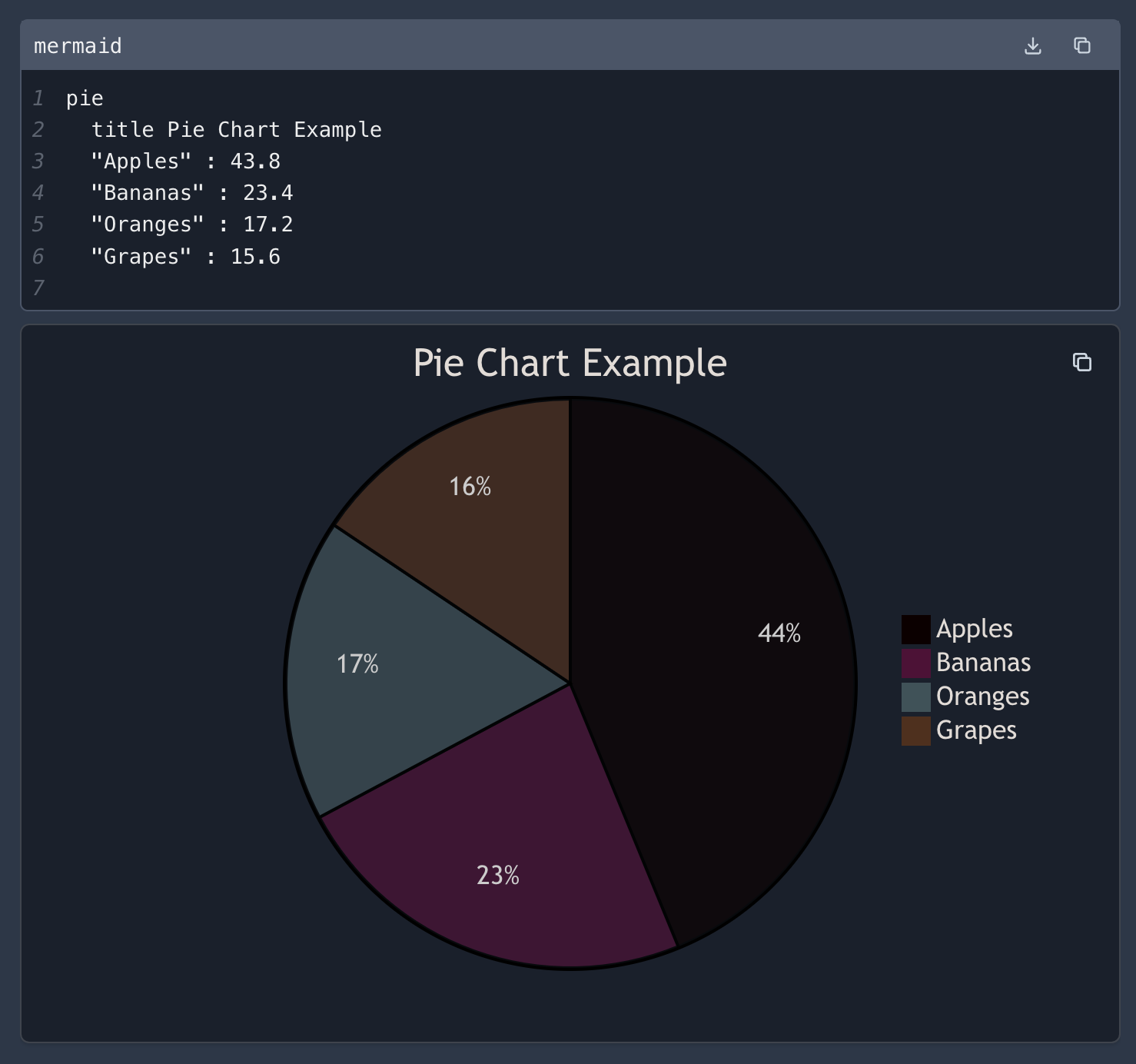The image size is (1136, 1064).
Task: Click the Bananas legend color swatch
Action: point(915,663)
